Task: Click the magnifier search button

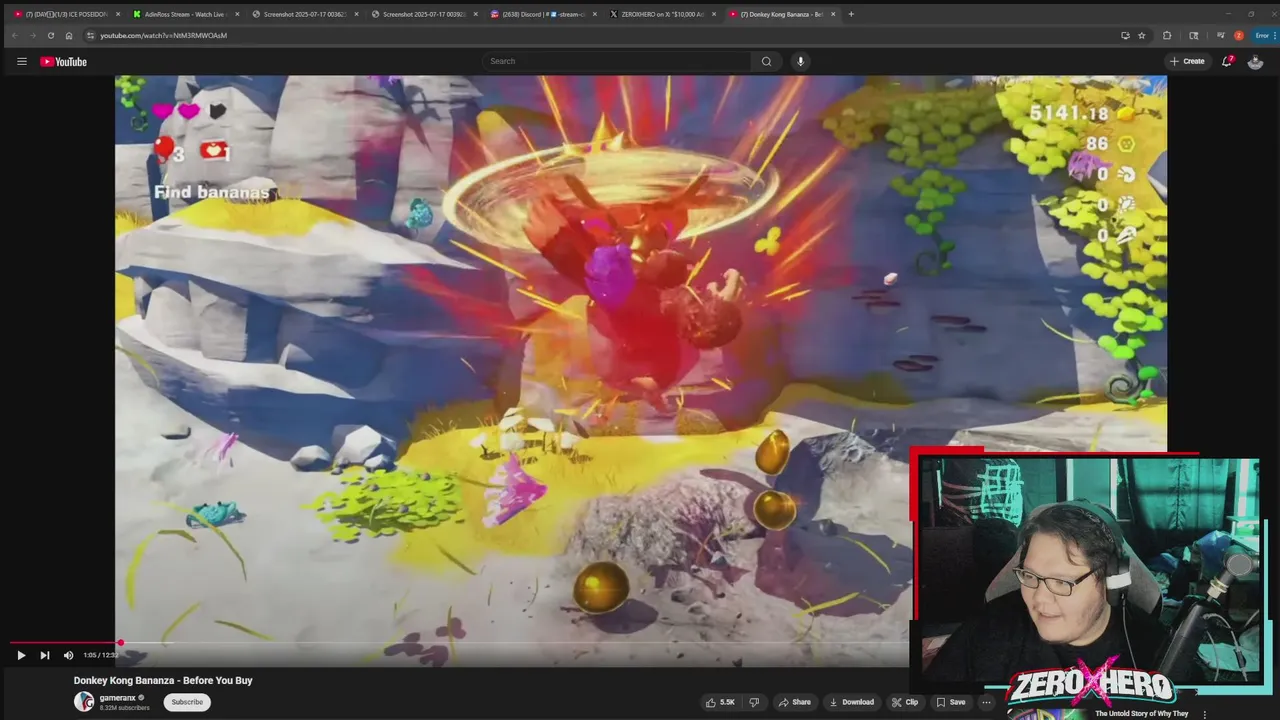Action: click(x=766, y=61)
